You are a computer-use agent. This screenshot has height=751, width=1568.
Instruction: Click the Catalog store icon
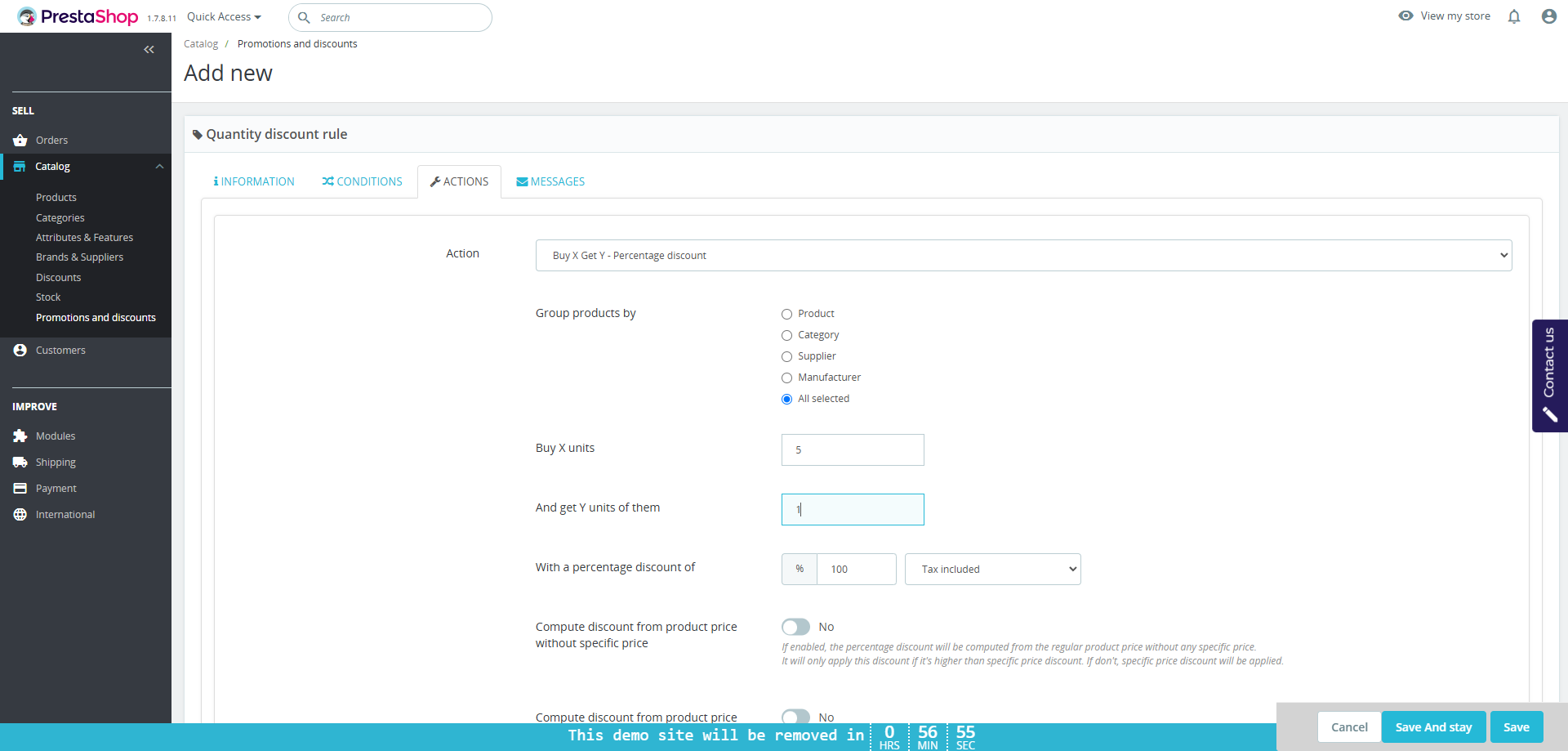(x=20, y=166)
